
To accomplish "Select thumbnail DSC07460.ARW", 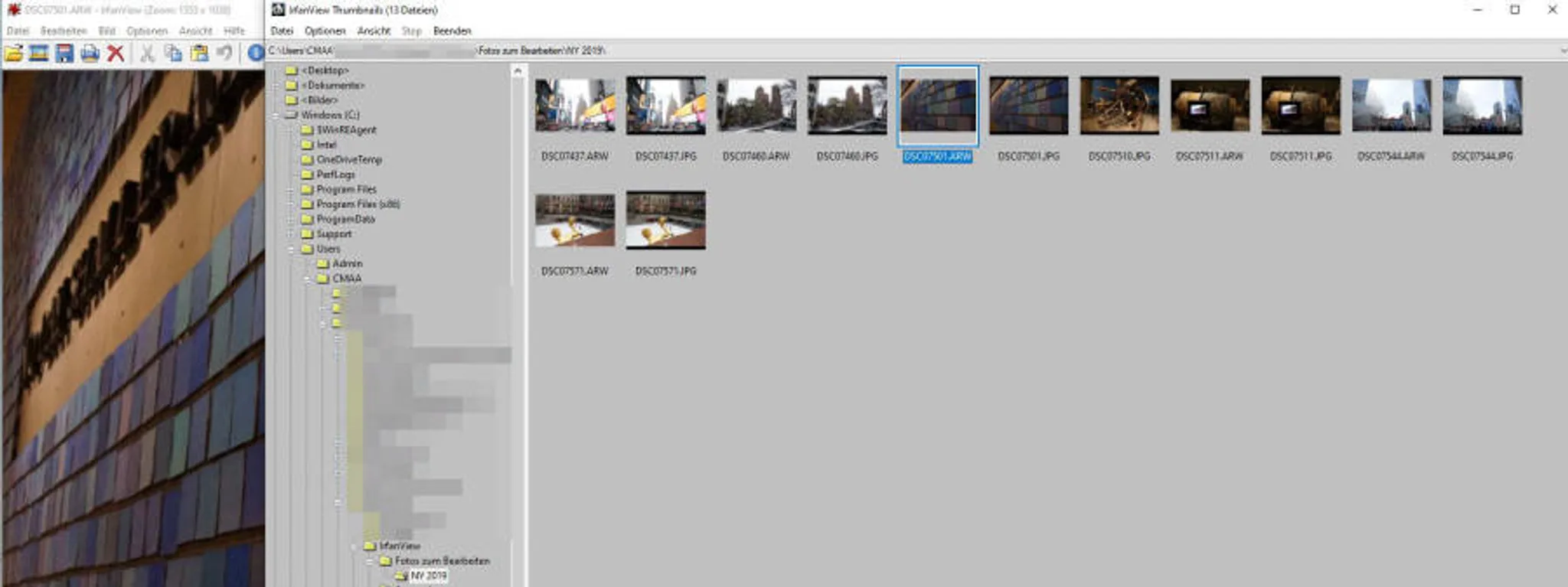I will [x=756, y=106].
